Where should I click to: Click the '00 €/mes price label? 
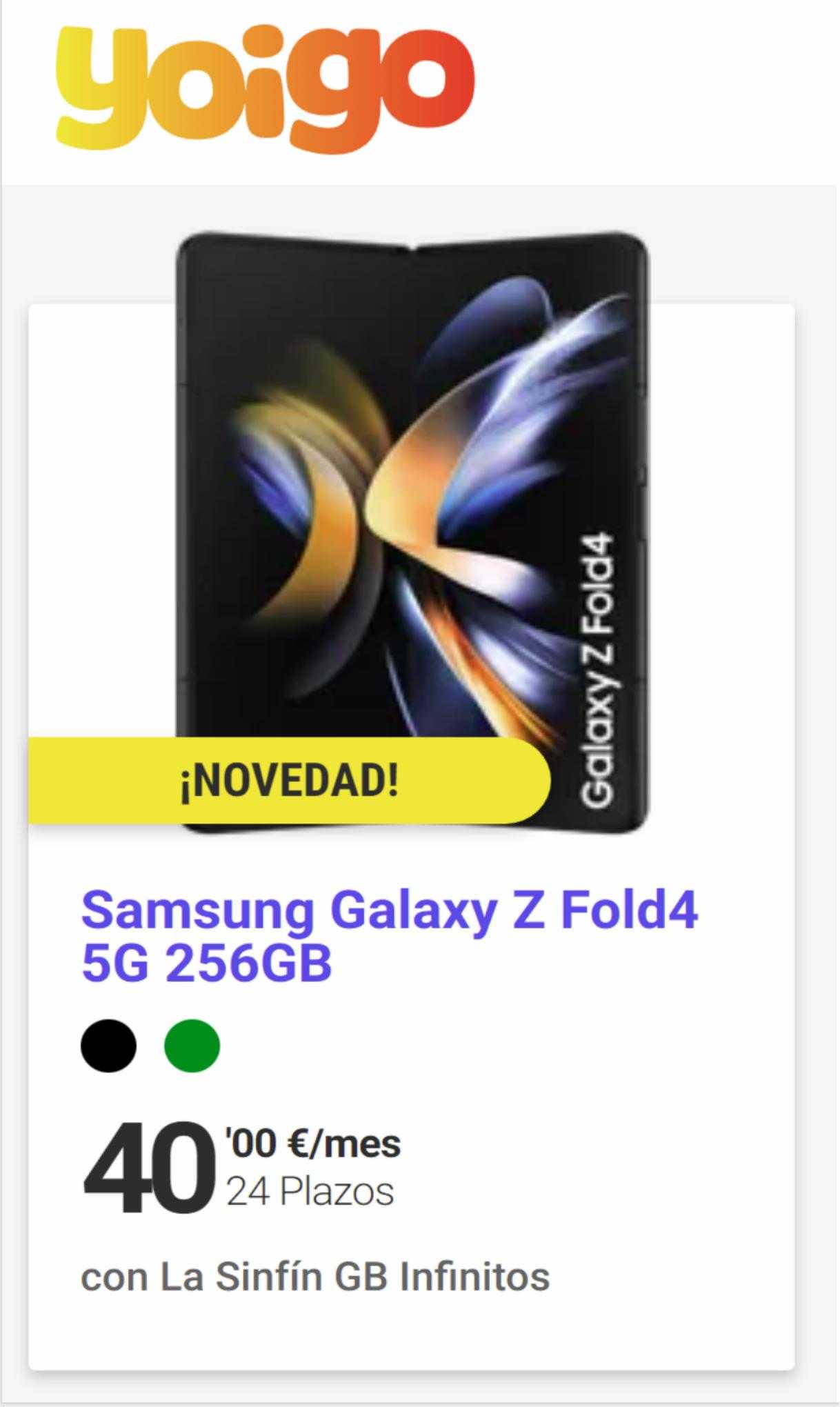point(312,1144)
